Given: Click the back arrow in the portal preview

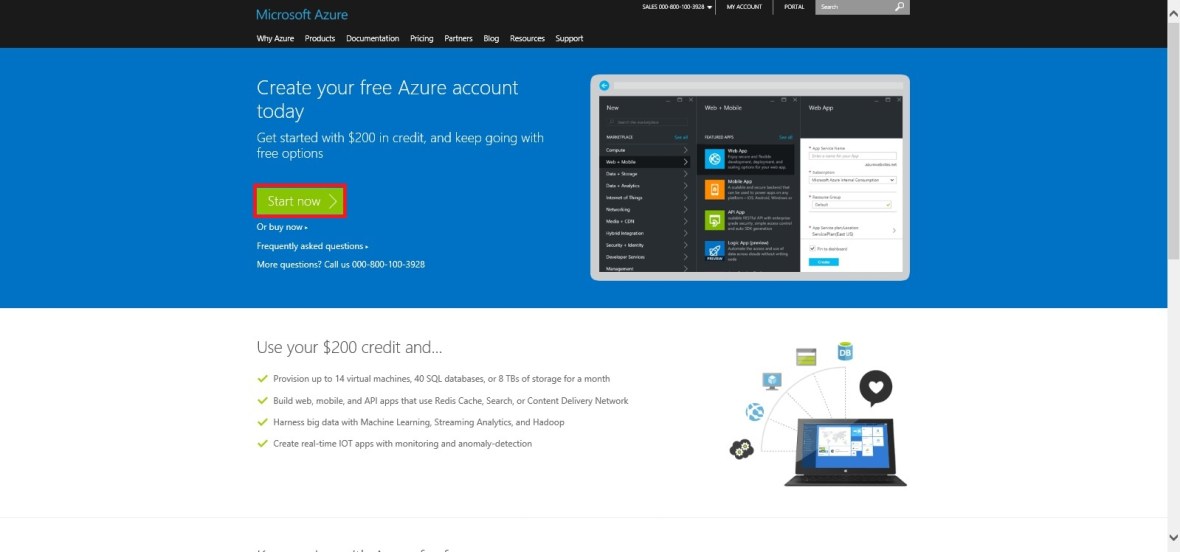Looking at the screenshot, I should pyautogui.click(x=604, y=85).
